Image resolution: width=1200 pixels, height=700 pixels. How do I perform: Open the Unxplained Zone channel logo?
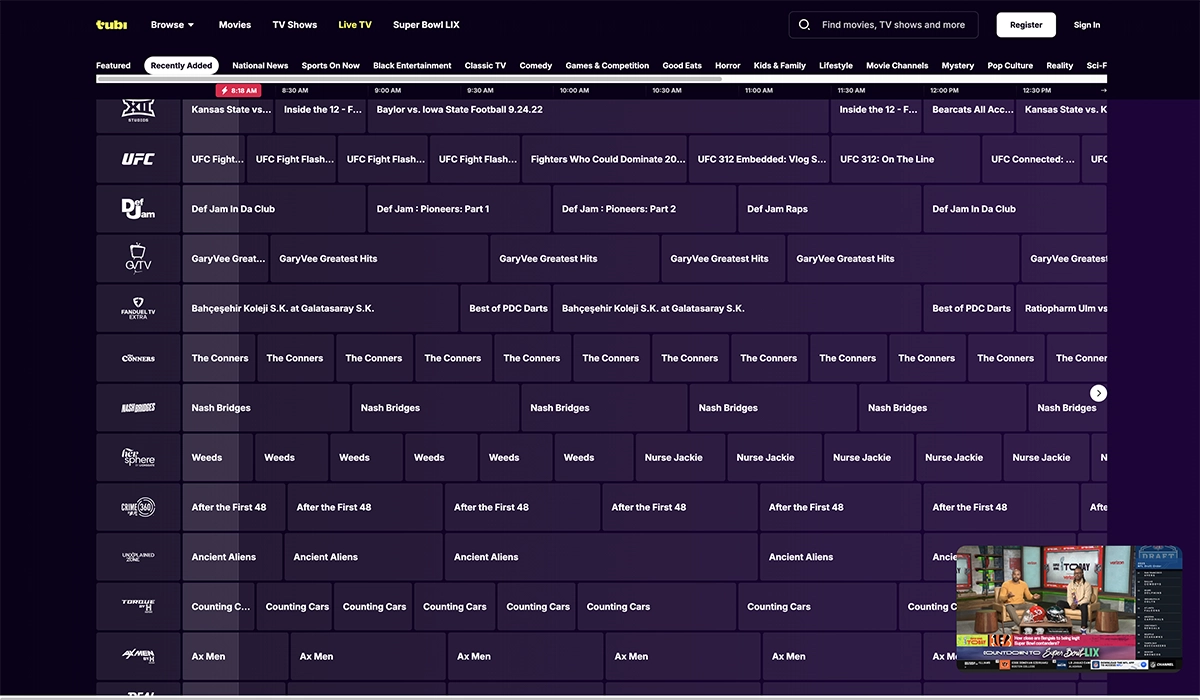point(138,557)
